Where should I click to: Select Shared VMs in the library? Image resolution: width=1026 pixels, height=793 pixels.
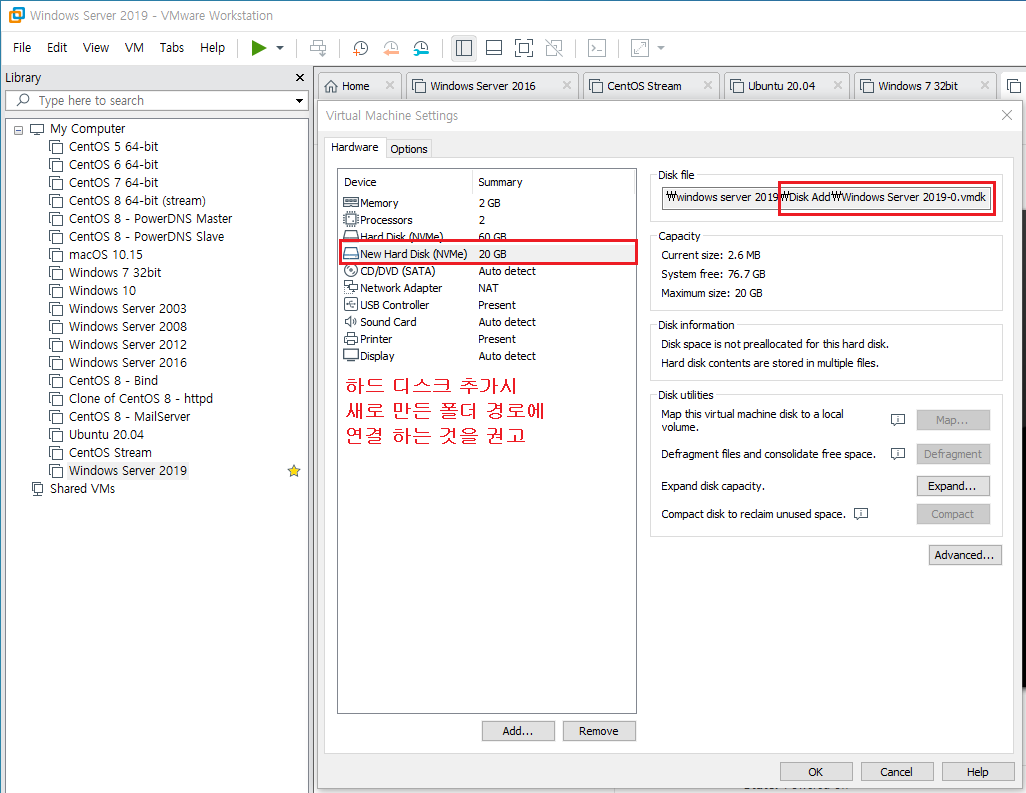coord(82,489)
